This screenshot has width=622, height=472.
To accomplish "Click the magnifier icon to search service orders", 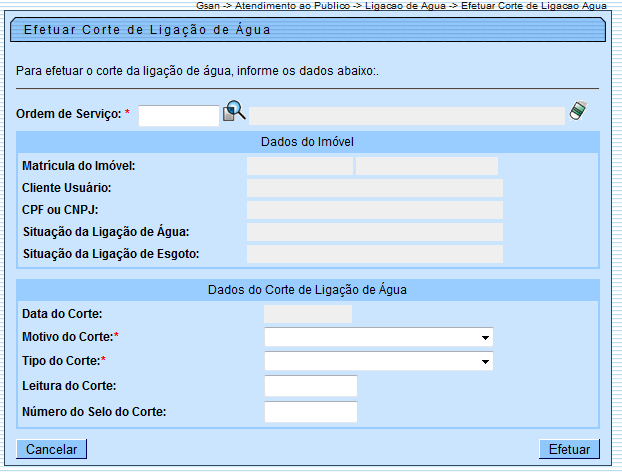I will (234, 112).
